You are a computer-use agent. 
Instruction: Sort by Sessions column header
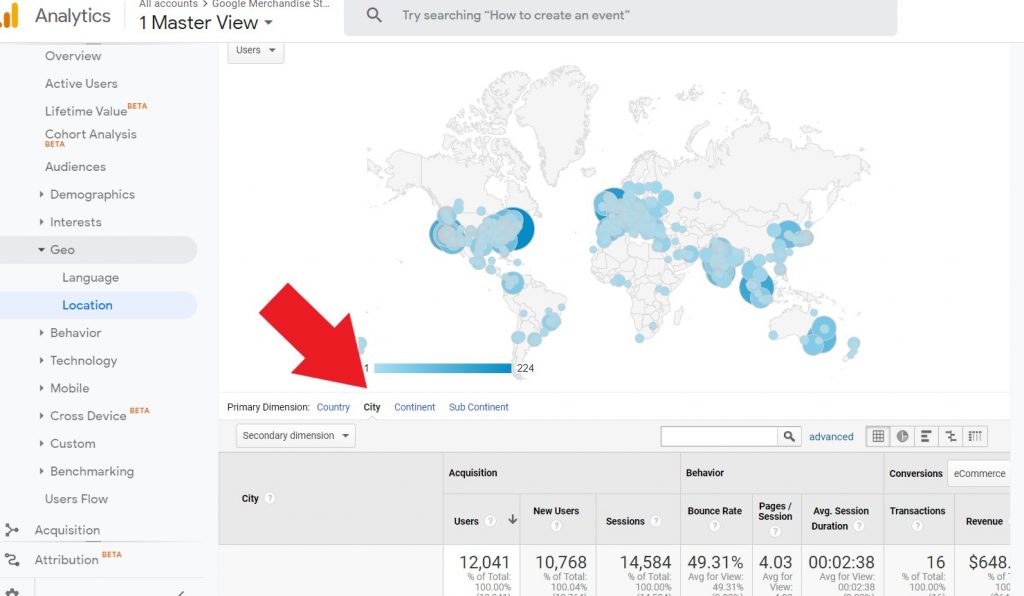(625, 521)
